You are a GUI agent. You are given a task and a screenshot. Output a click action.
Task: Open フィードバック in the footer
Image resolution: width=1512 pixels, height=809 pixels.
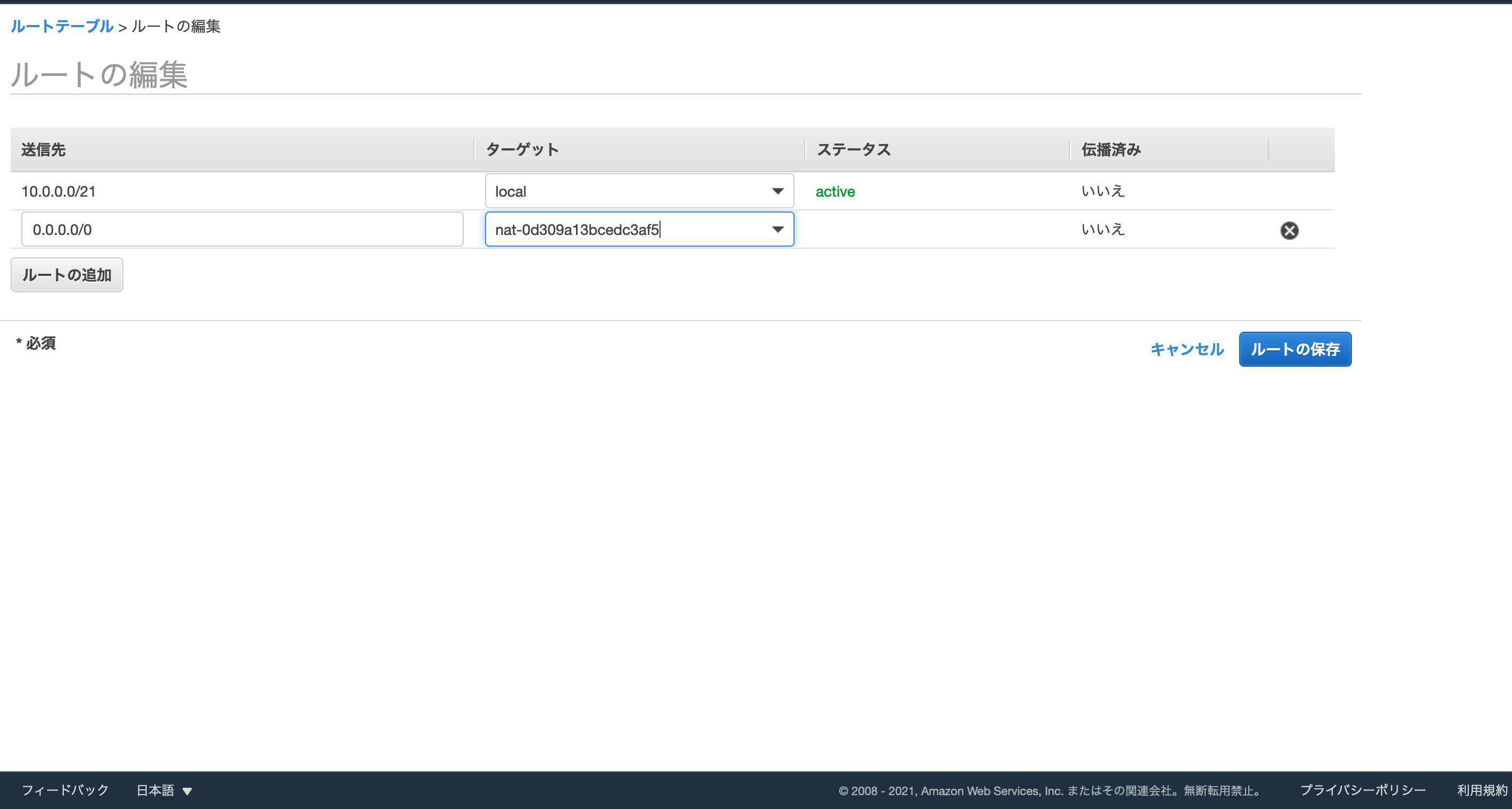click(65, 790)
